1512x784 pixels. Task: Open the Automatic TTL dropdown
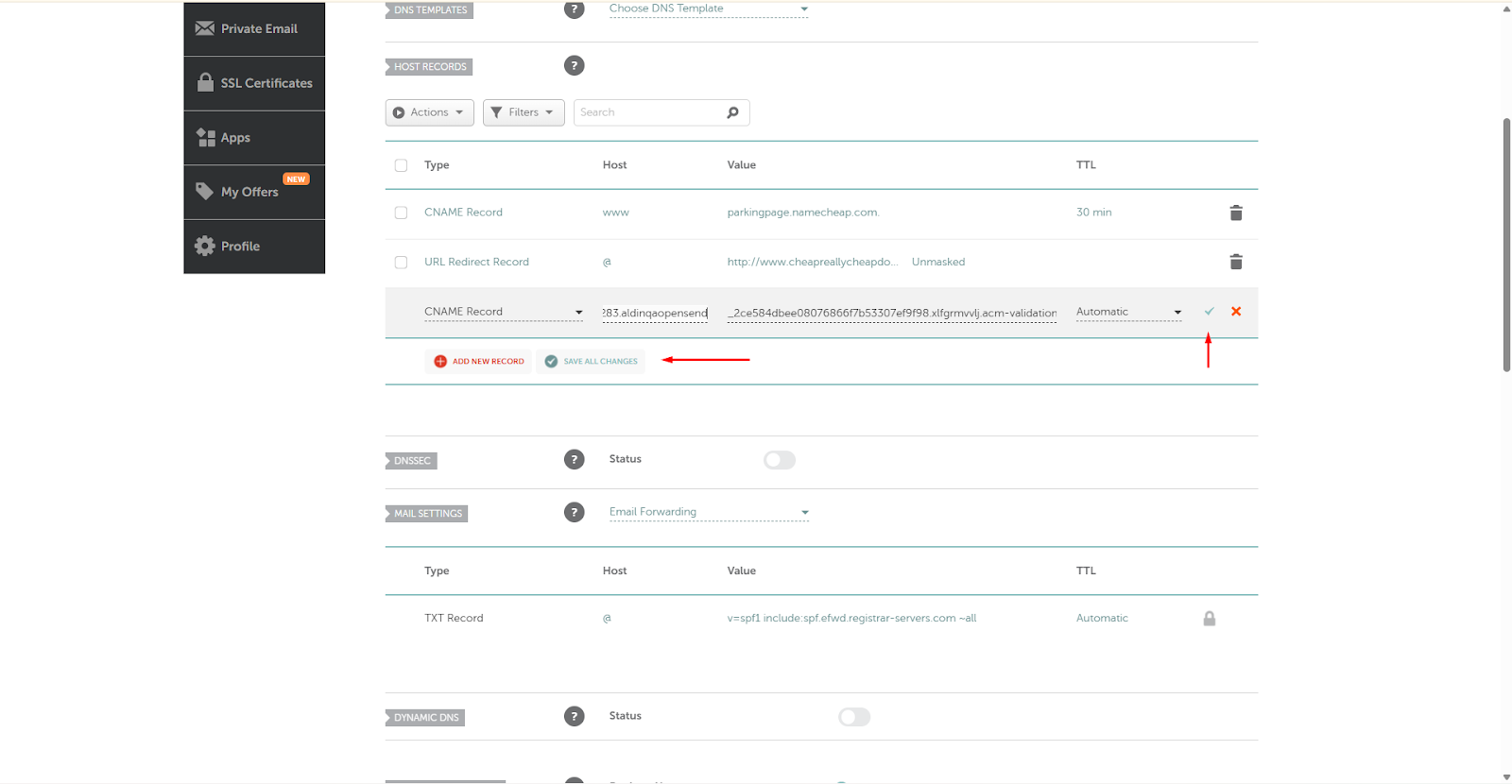click(x=1128, y=312)
